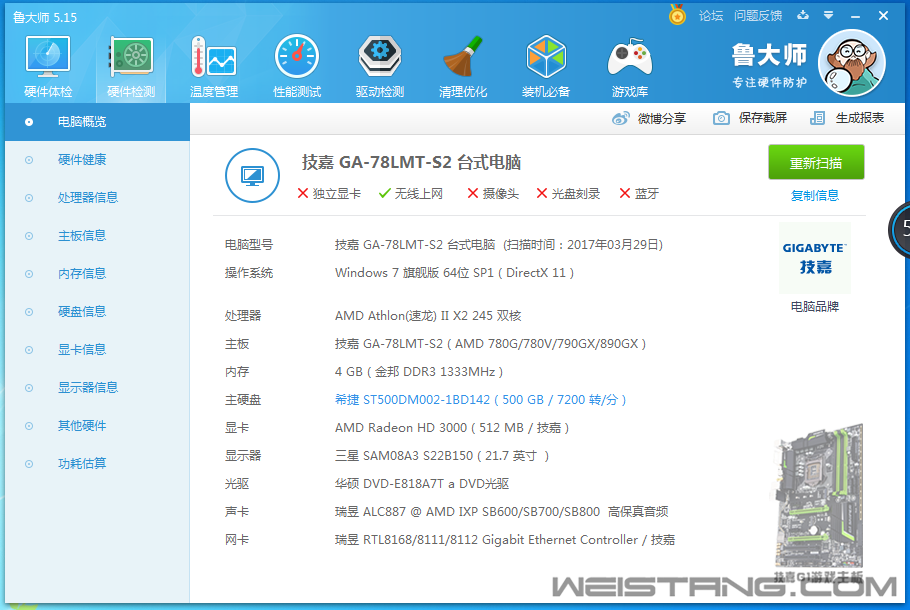
Task: Open the 论坛 forum link
Action: [x=711, y=16]
